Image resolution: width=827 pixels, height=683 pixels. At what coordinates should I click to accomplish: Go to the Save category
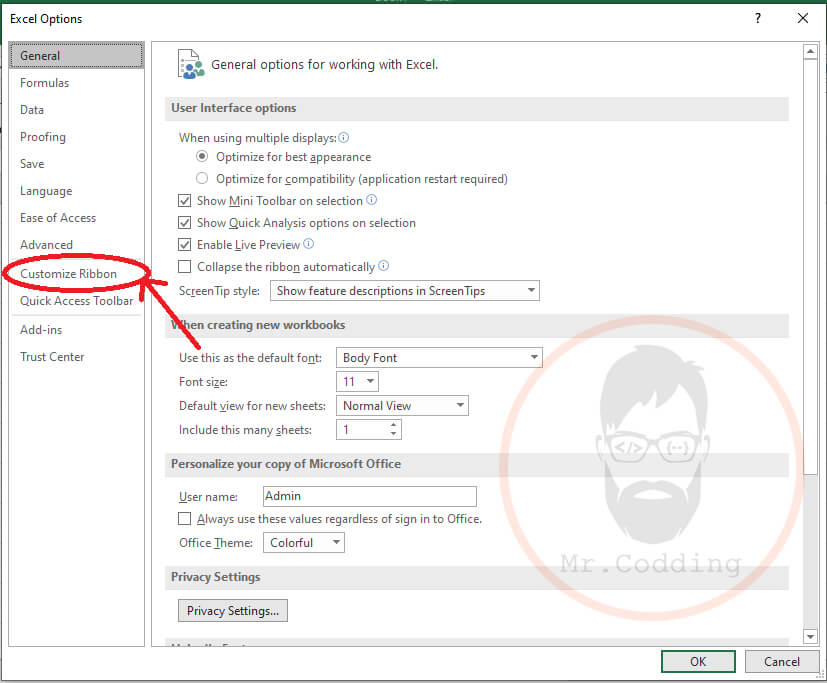pos(76,163)
